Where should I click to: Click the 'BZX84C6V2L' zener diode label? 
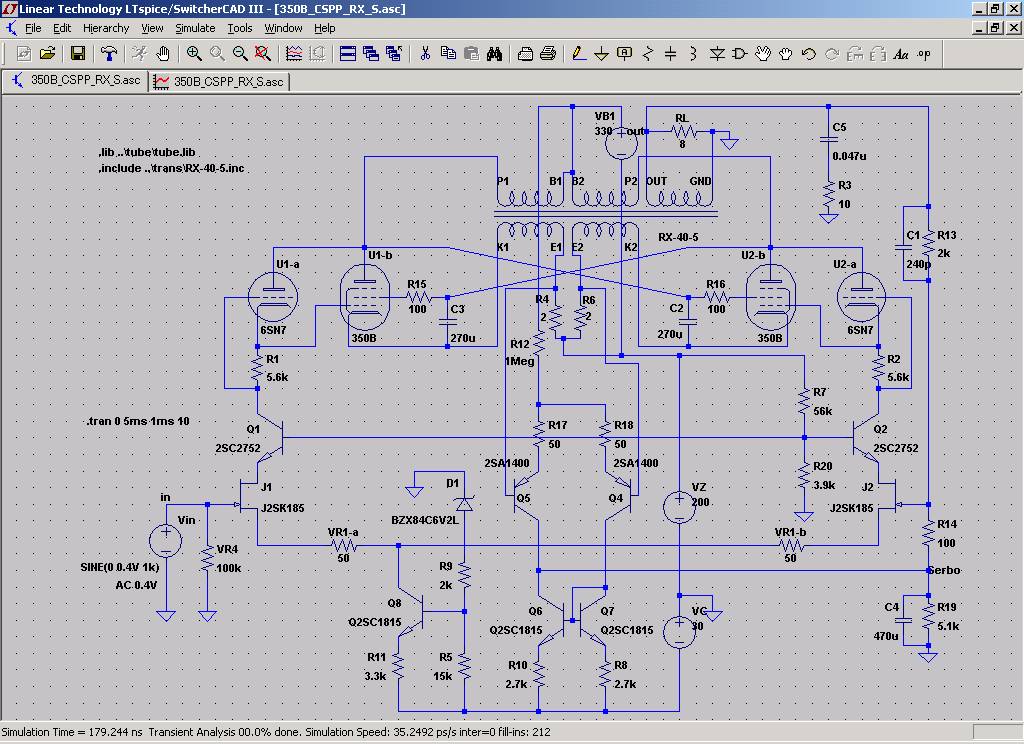424,520
